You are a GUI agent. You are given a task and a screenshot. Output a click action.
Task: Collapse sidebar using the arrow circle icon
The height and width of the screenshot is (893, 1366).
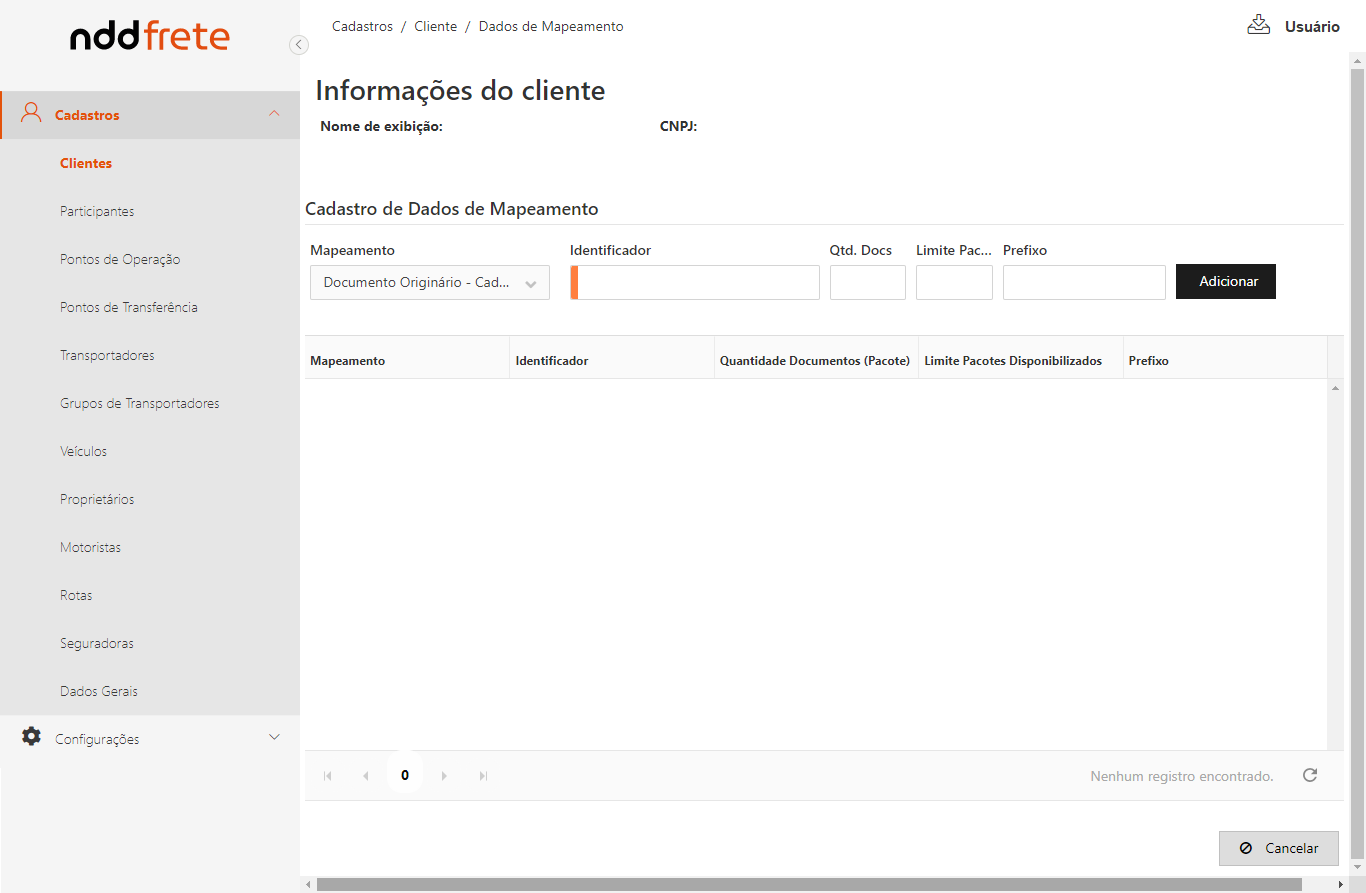pos(298,44)
